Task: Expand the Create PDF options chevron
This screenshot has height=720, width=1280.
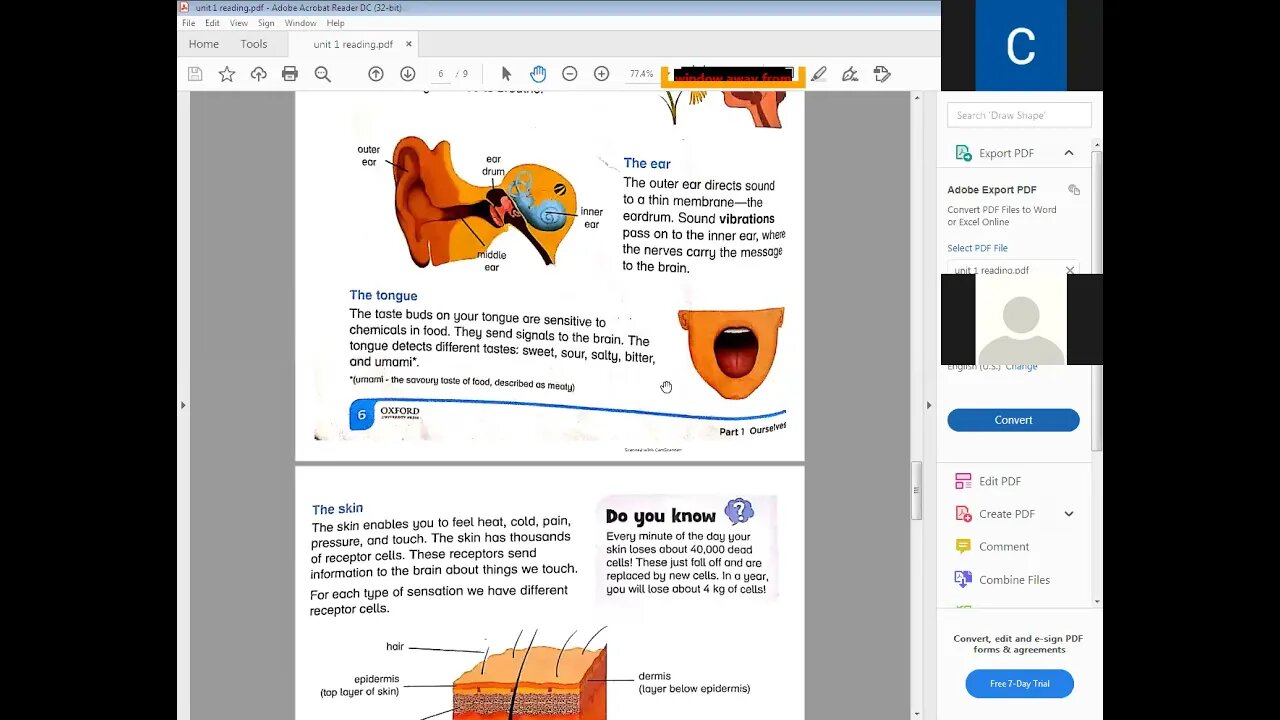Action: point(1069,514)
